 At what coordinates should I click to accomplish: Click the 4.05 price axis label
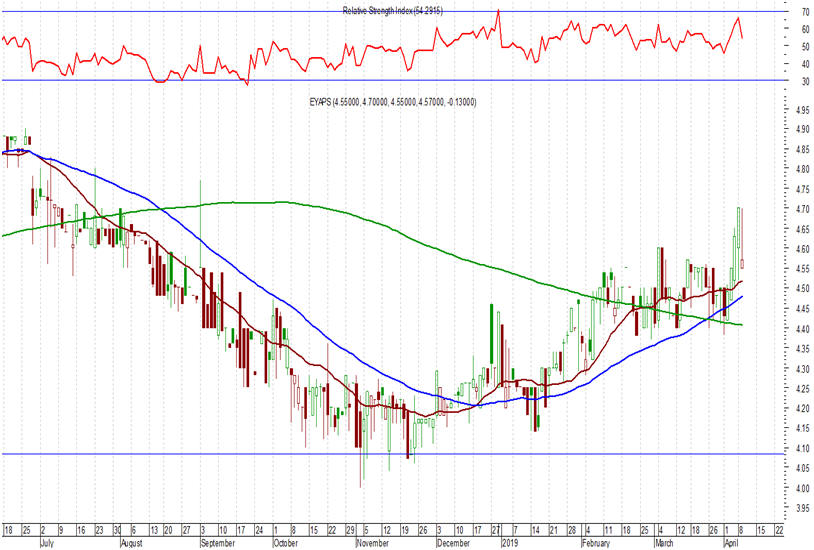click(x=802, y=468)
